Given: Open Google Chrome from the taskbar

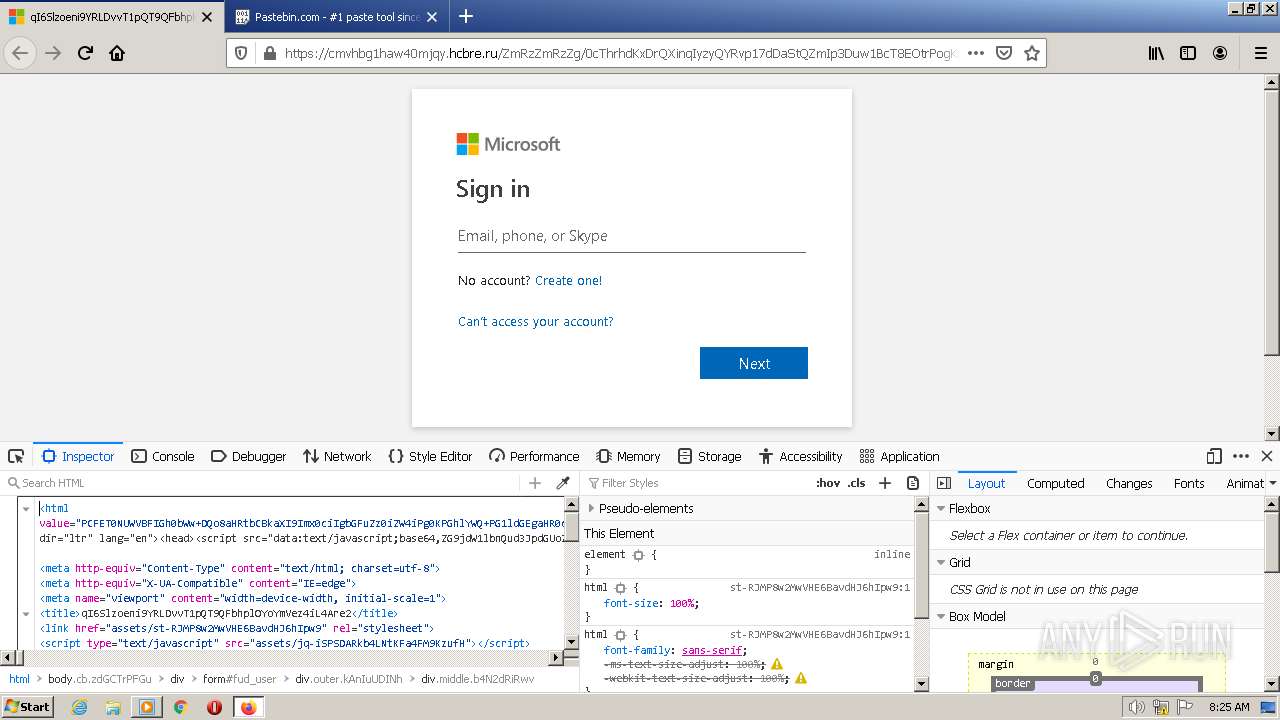Looking at the screenshot, I should pyautogui.click(x=181, y=707).
